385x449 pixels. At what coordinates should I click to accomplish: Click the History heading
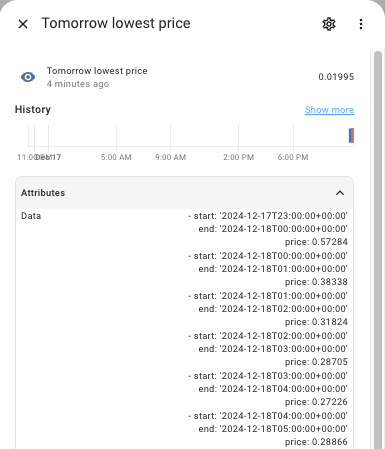pyautogui.click(x=33, y=109)
